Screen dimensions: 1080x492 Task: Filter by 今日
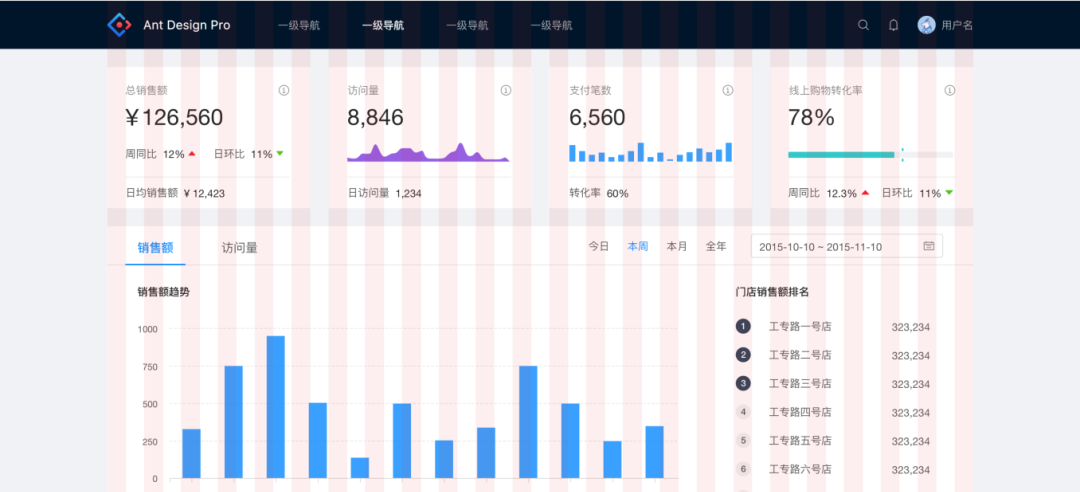coord(599,246)
